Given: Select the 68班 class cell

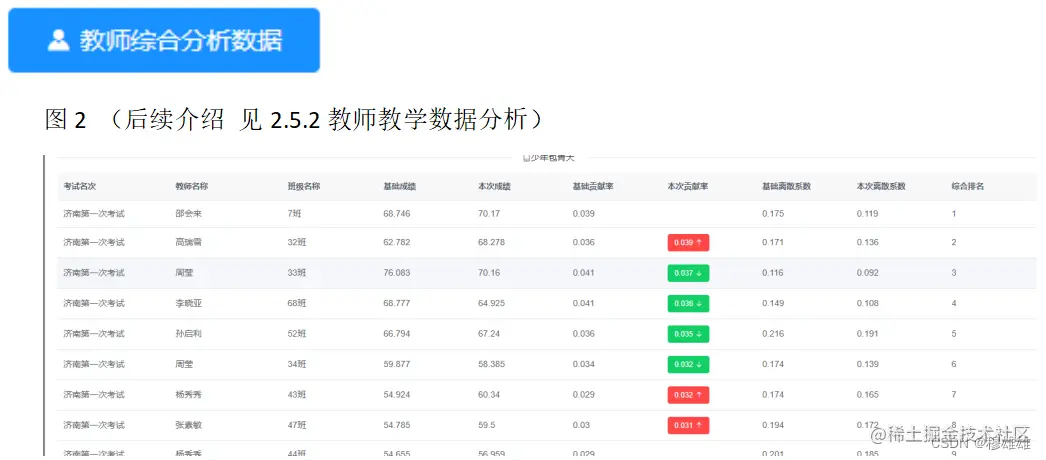Looking at the screenshot, I should [297, 303].
